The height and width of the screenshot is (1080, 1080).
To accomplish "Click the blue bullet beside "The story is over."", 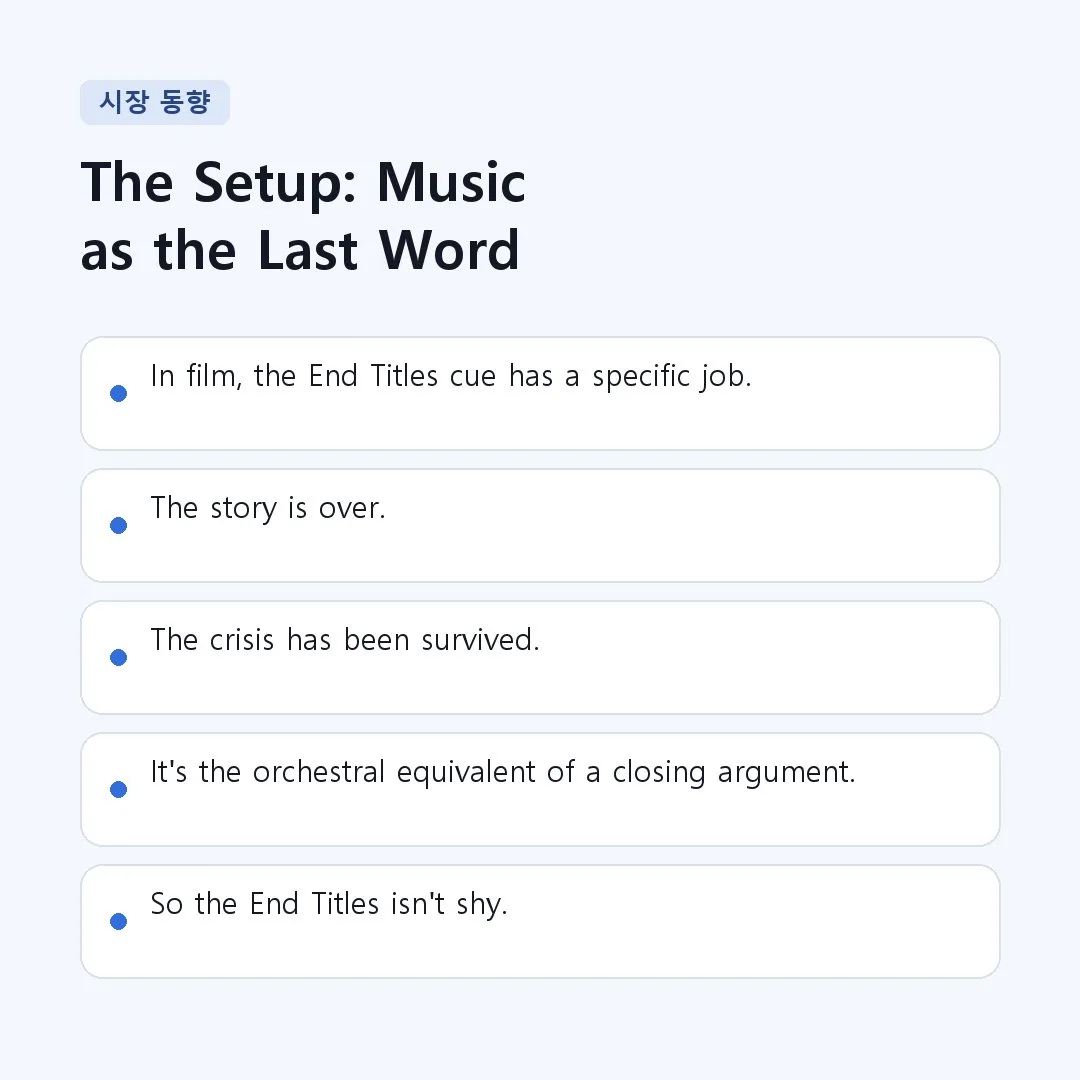I will [x=118, y=526].
